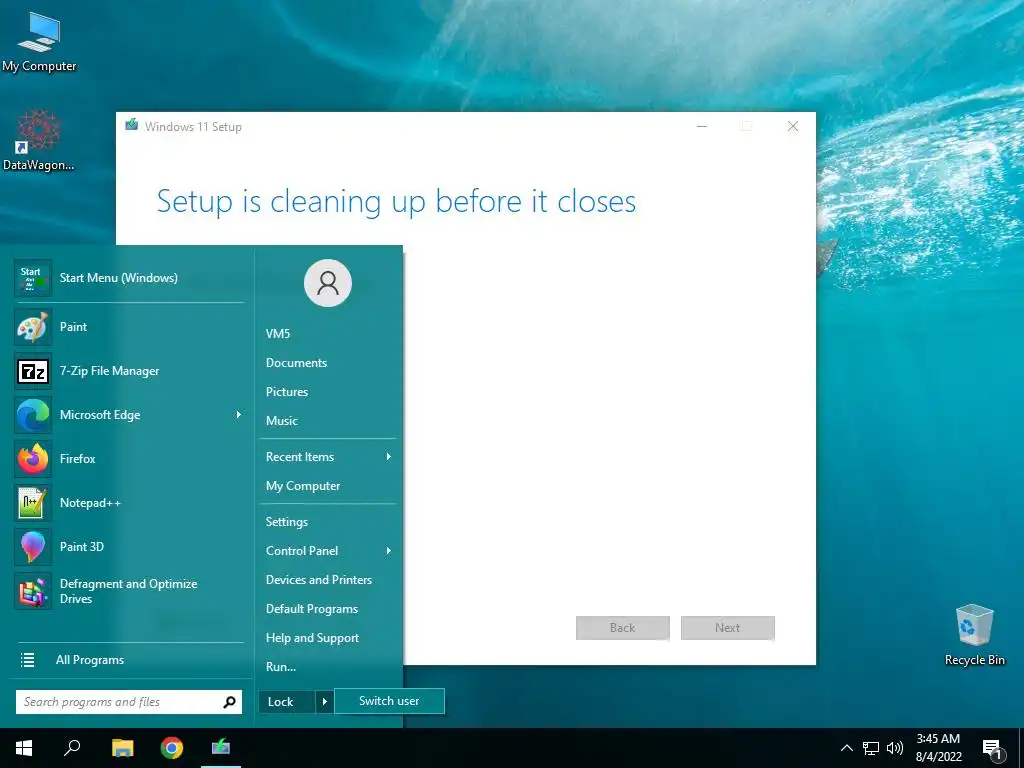Click the Windows Start button on taskbar
The height and width of the screenshot is (768, 1024).
[x=24, y=748]
